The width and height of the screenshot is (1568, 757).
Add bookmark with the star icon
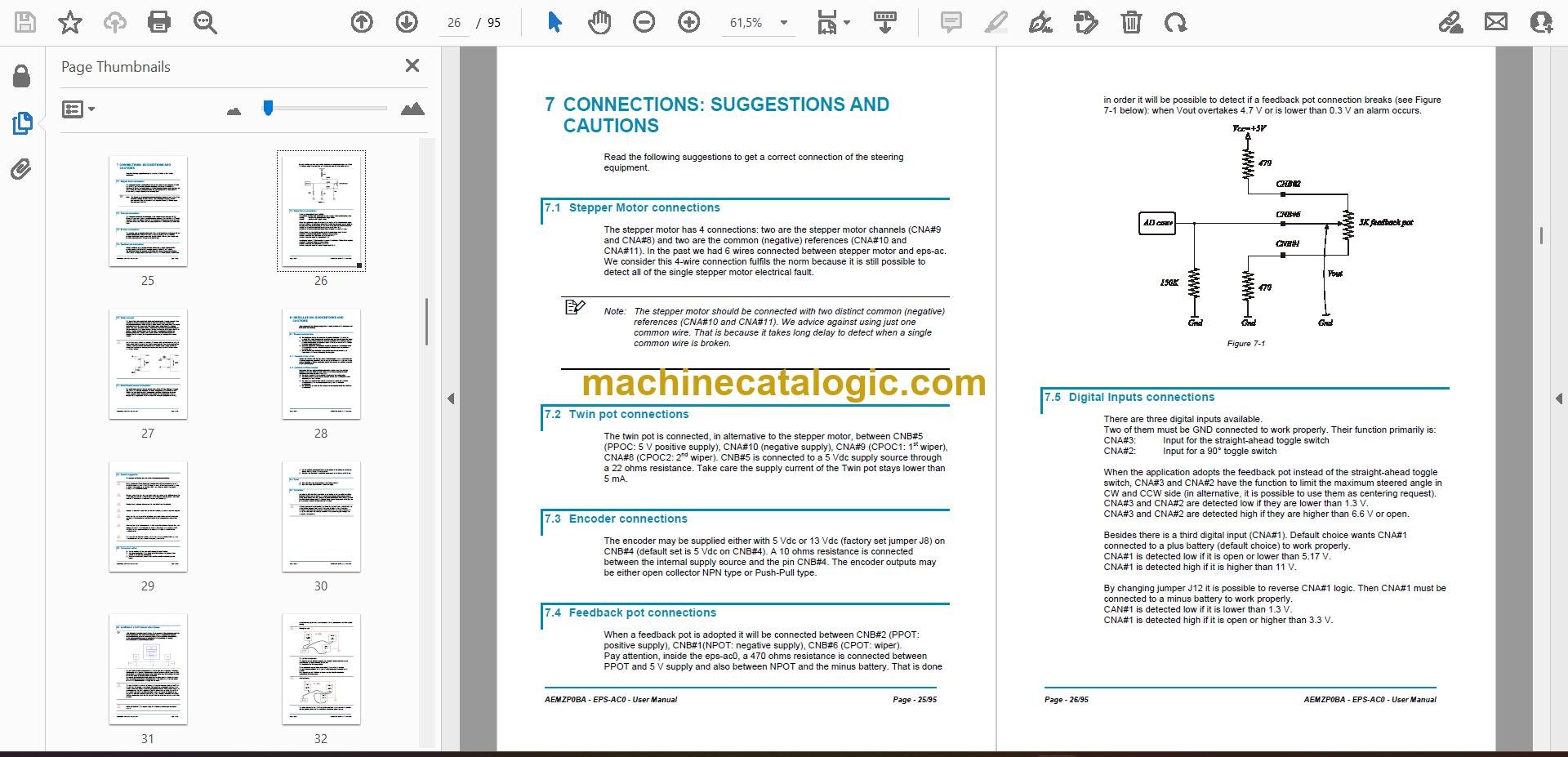coord(70,22)
